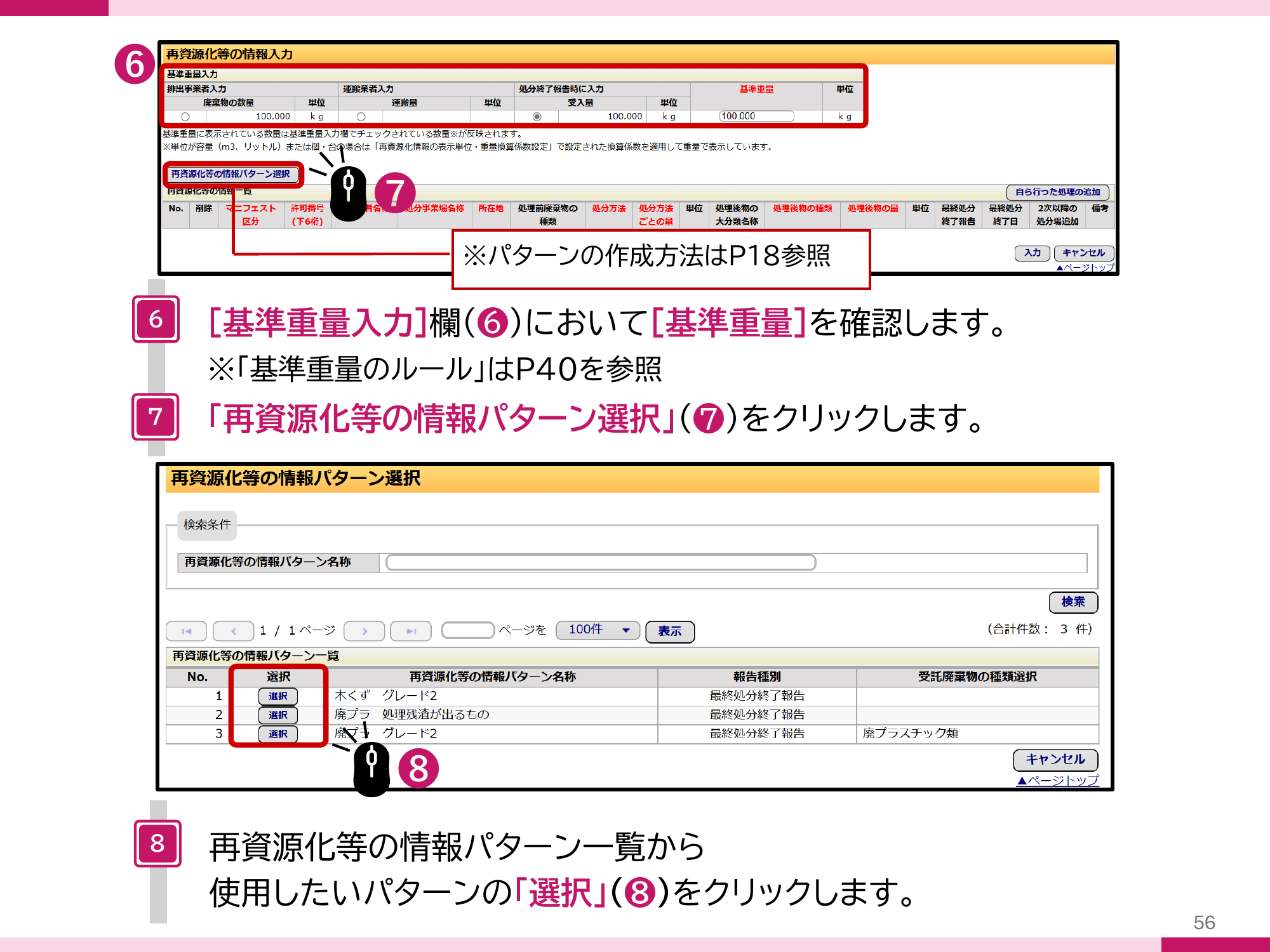Select the 受入量 radio button
1270x952 pixels.
[x=537, y=117]
